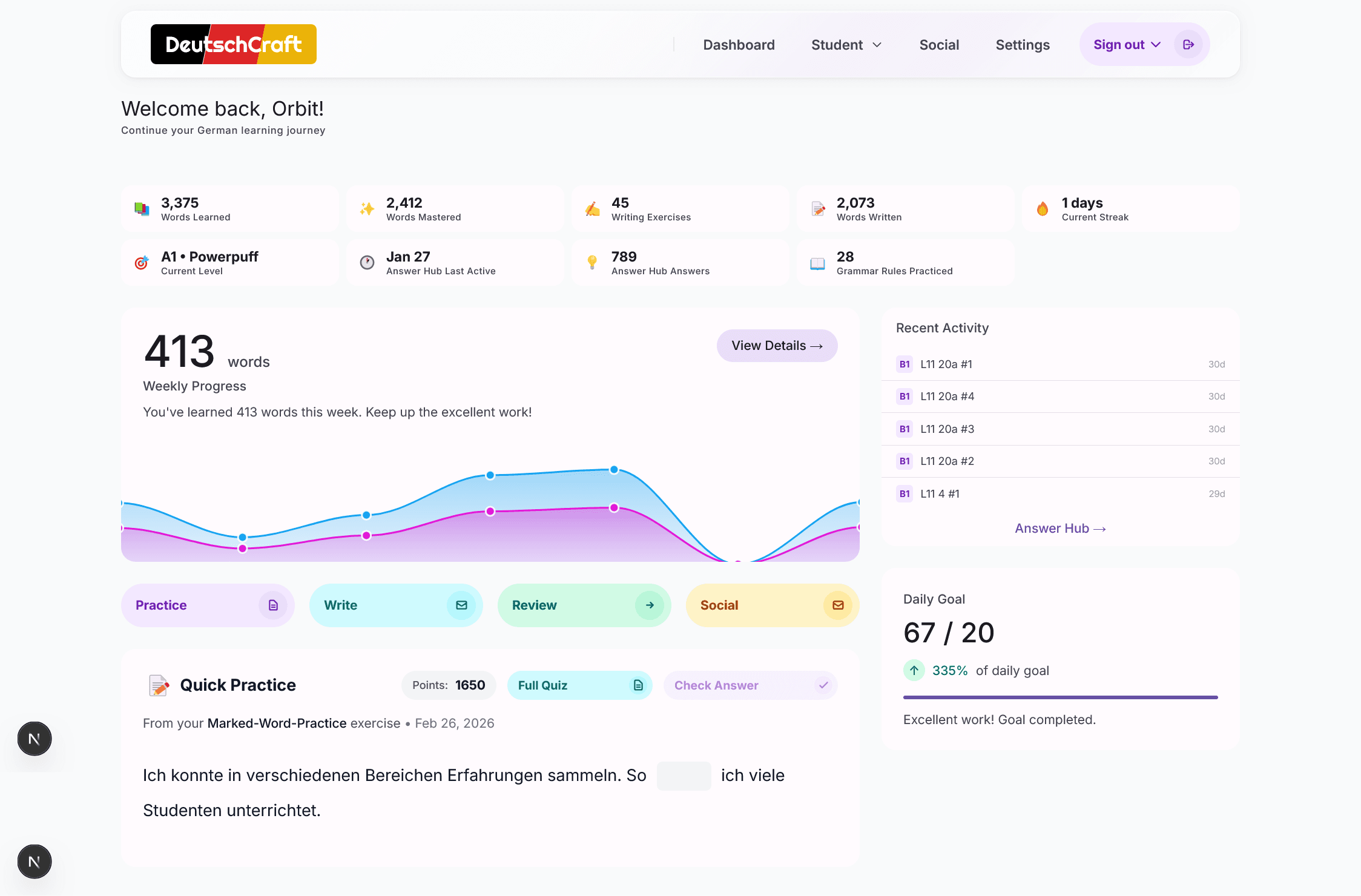Click the fire streak icon

1043,208
